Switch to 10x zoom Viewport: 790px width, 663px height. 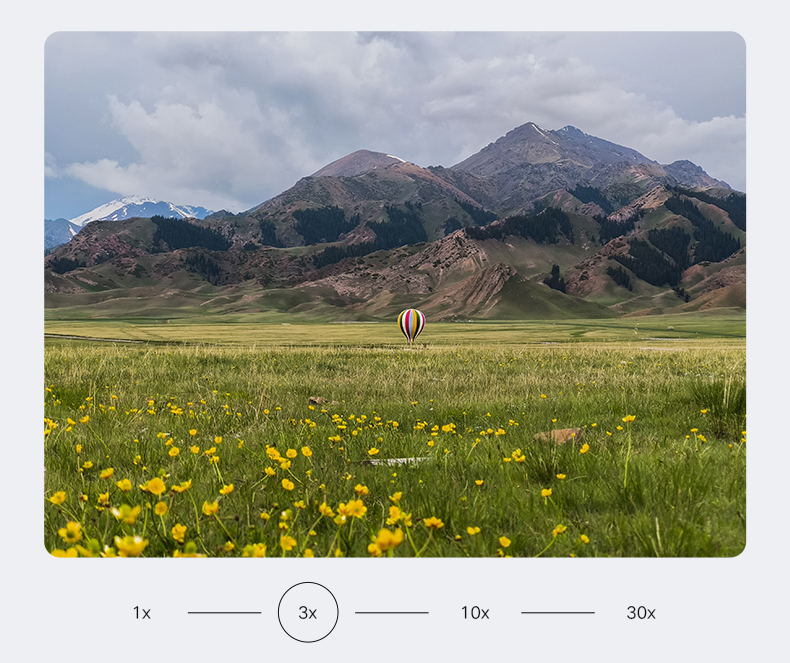pyautogui.click(x=475, y=613)
